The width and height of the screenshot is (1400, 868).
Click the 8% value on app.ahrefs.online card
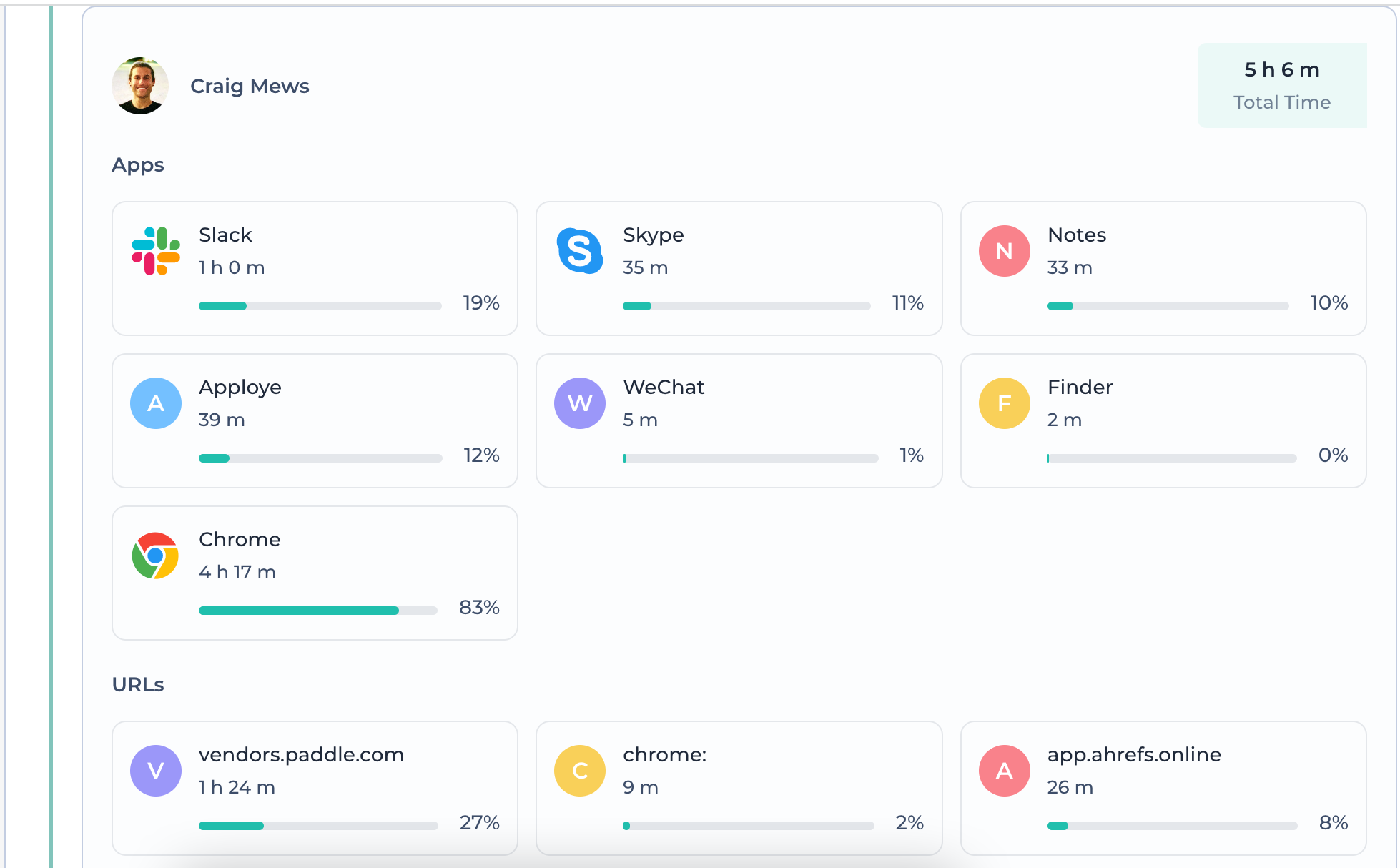point(1334,823)
